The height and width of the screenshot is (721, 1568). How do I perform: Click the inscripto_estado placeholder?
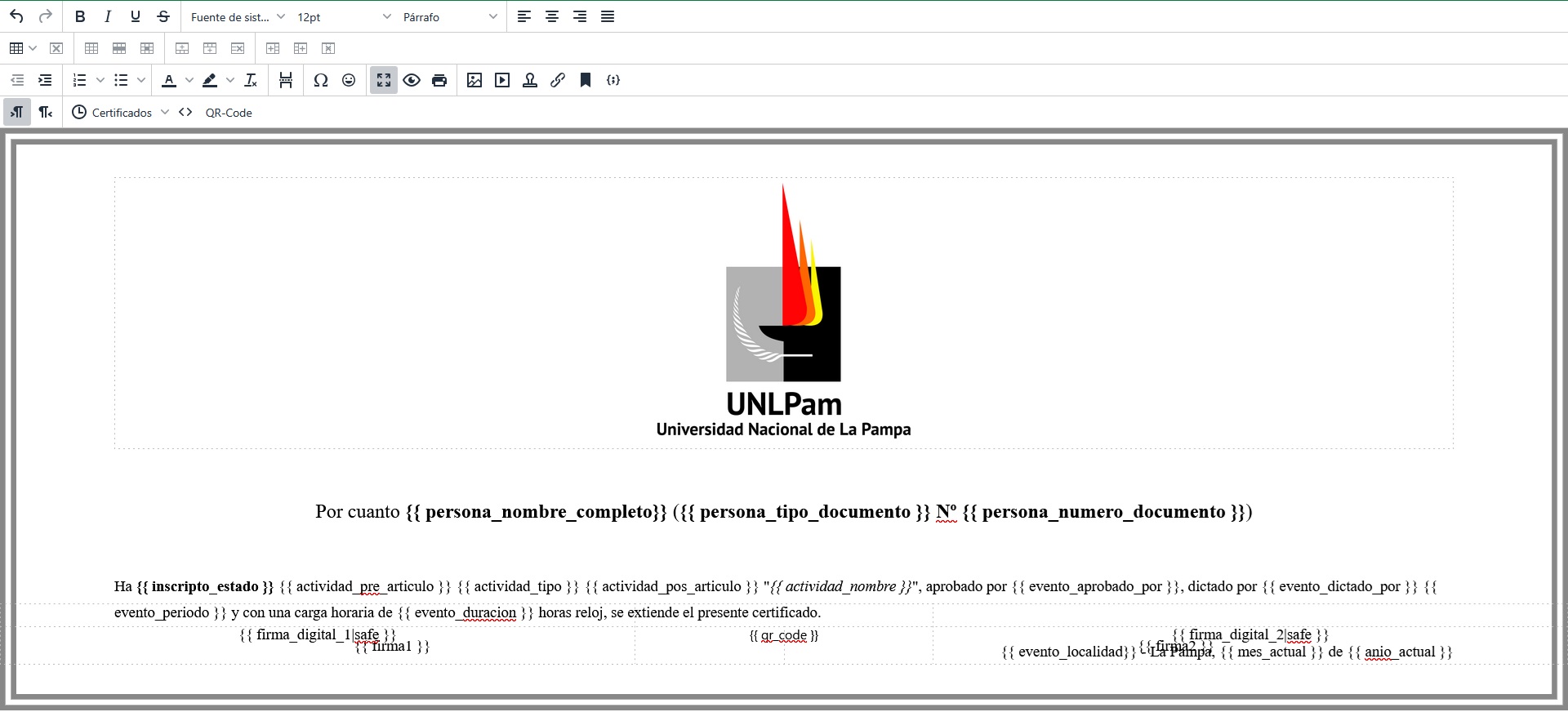(x=205, y=586)
